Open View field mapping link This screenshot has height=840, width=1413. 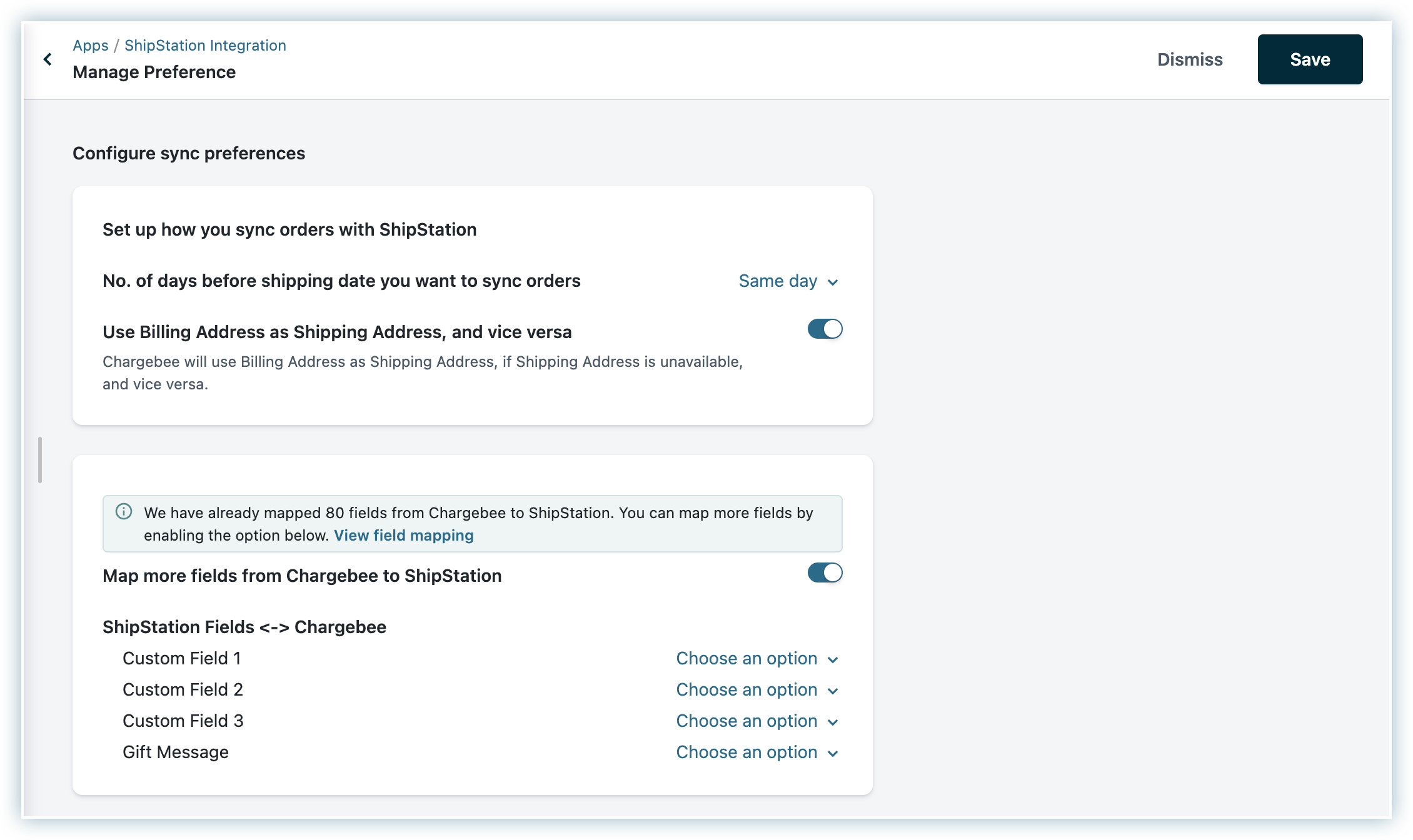403,536
